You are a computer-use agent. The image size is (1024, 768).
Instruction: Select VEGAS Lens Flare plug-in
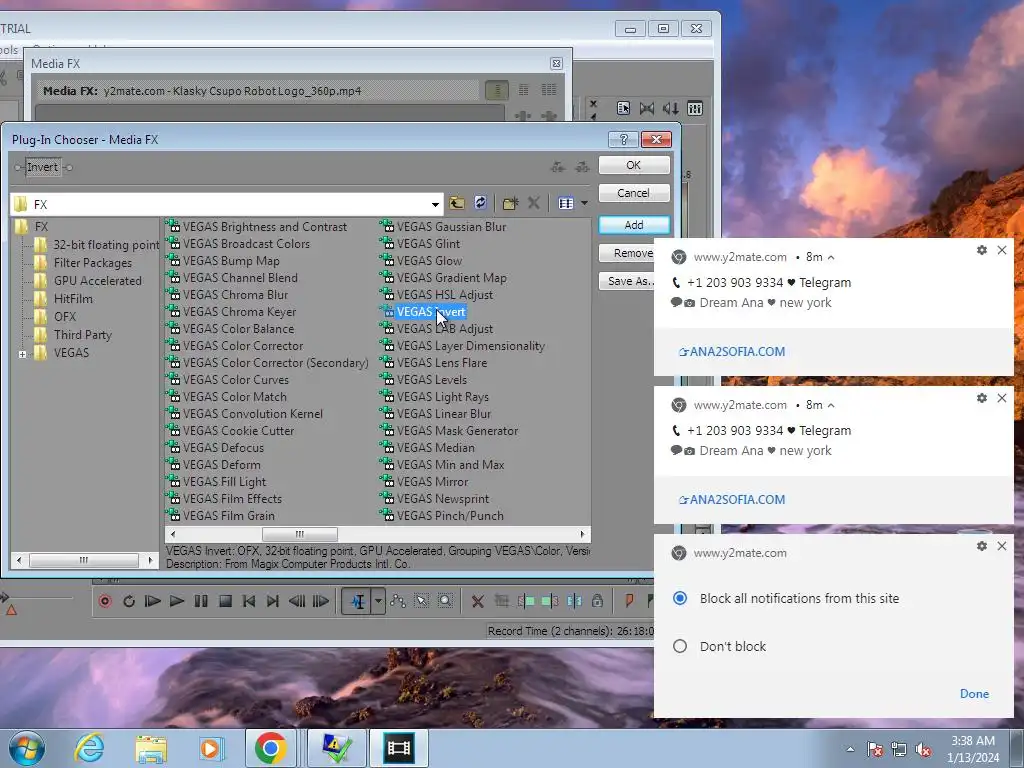(441, 362)
